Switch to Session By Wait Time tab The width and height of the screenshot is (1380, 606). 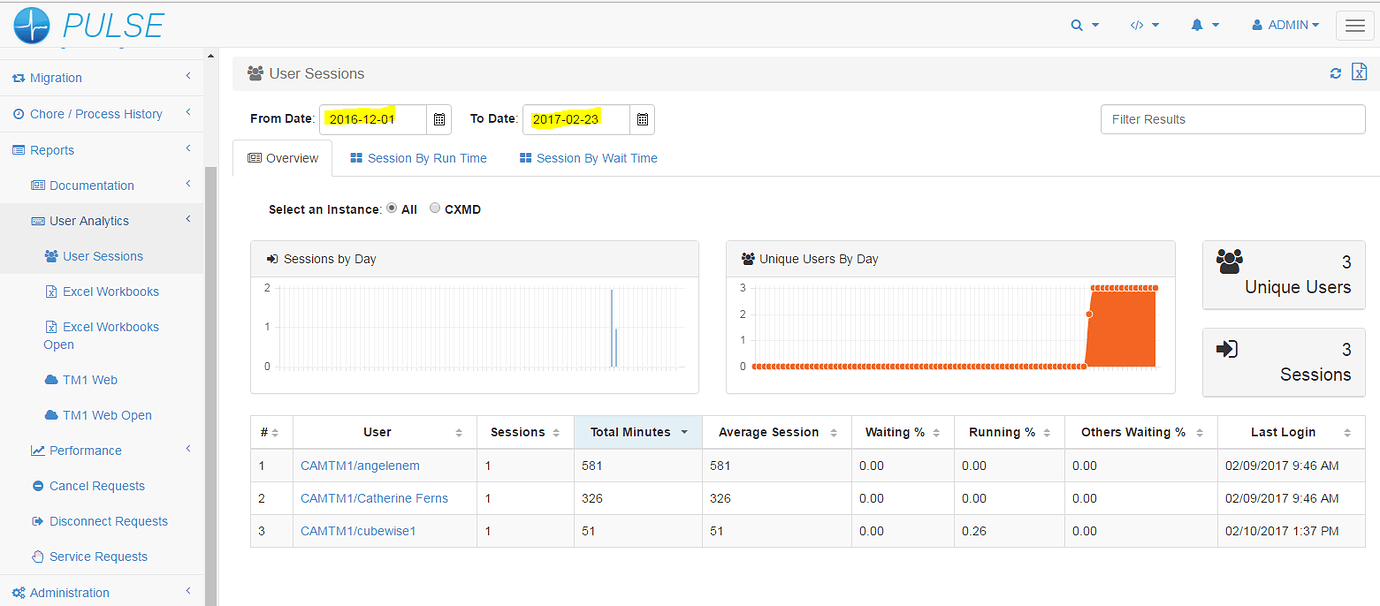point(588,158)
